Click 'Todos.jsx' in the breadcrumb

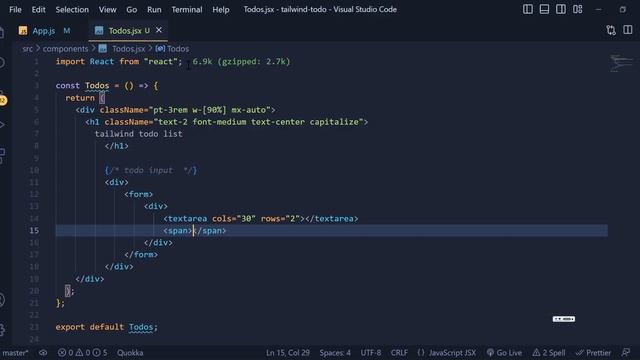[x=128, y=49]
